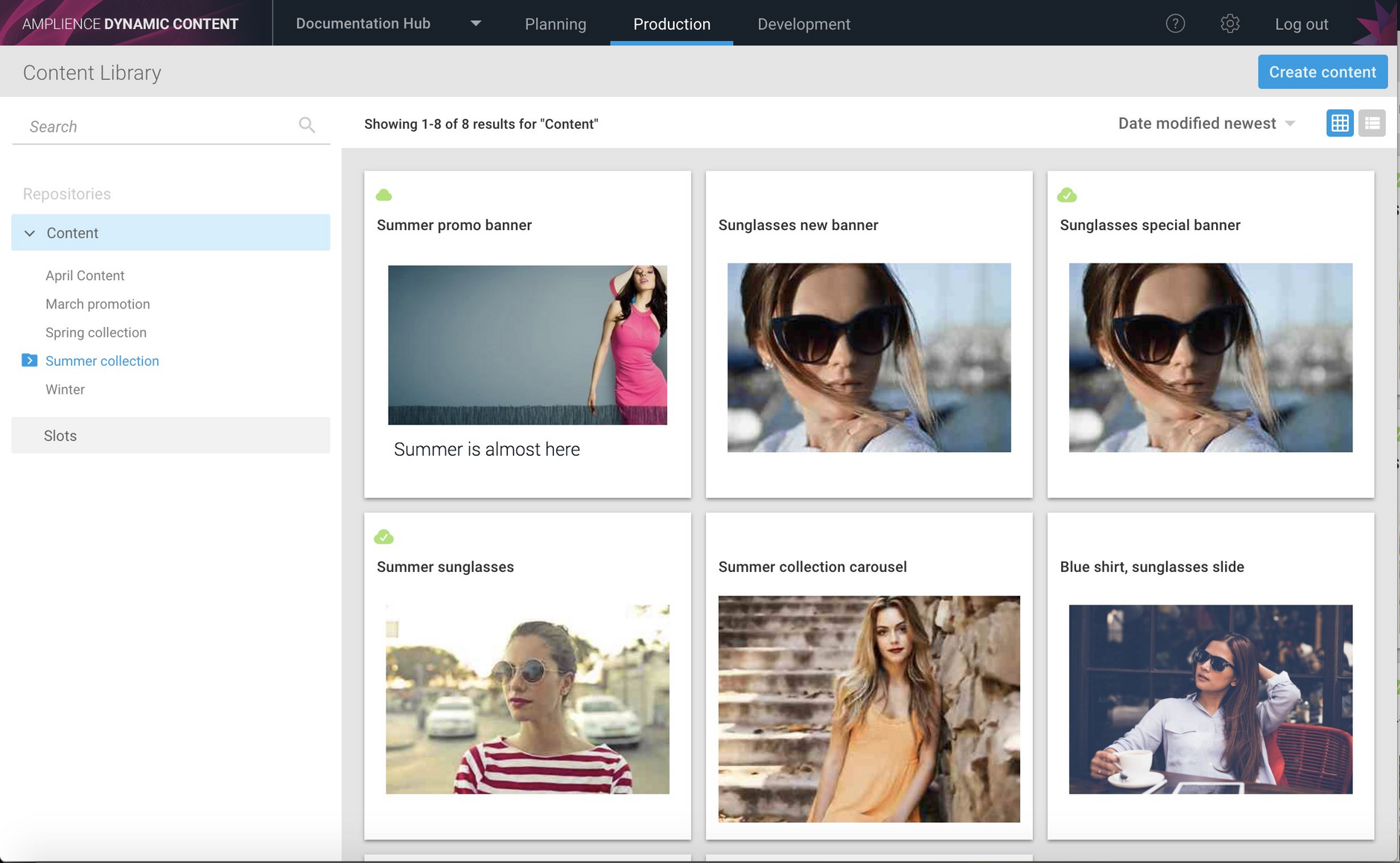Open Sunglasses new banner thumbnail image

click(869, 357)
